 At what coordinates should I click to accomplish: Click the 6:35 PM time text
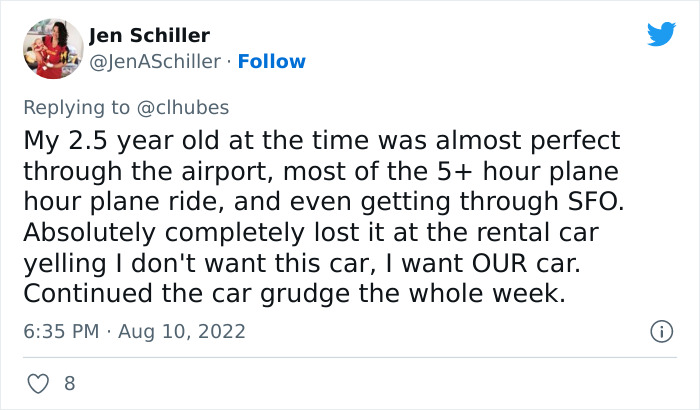[x=59, y=331]
